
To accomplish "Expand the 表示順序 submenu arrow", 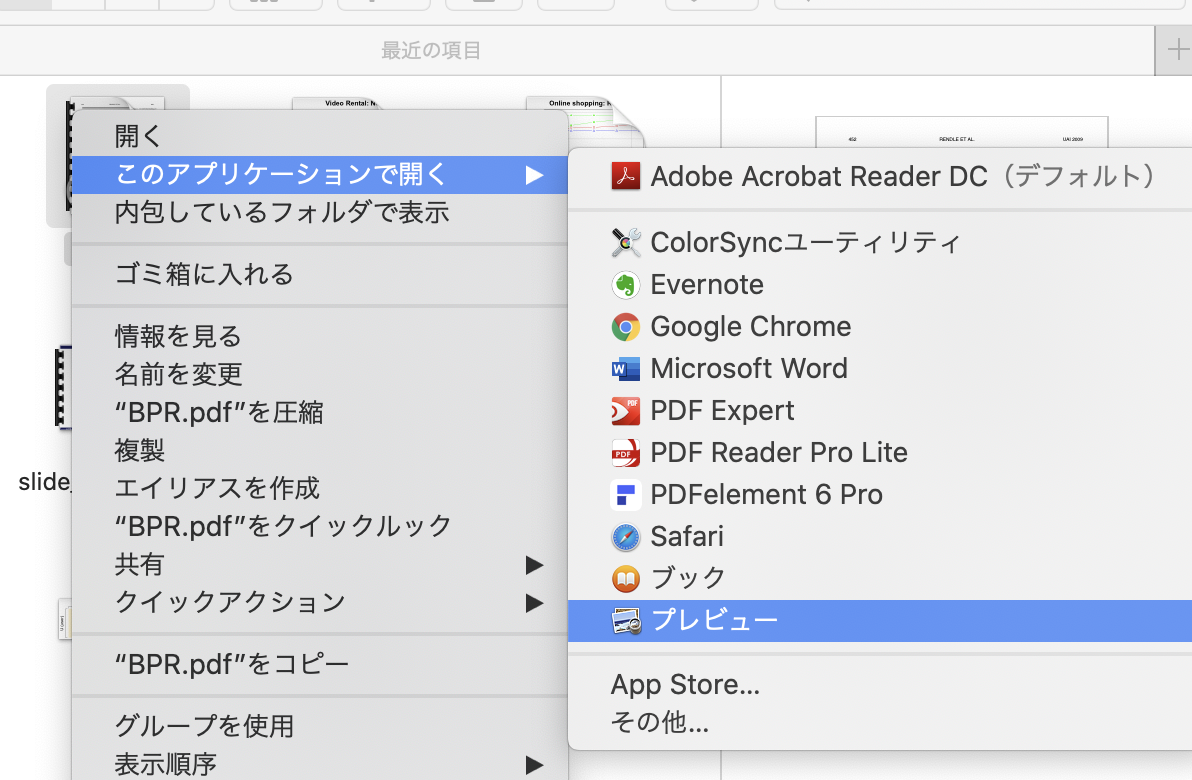I will (x=534, y=765).
